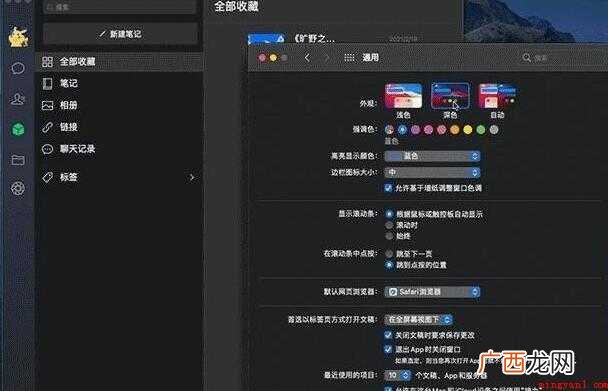Open the 在全屏幕视图下 tab preference dropdown
This screenshot has height=391, width=608.
[x=419, y=320]
